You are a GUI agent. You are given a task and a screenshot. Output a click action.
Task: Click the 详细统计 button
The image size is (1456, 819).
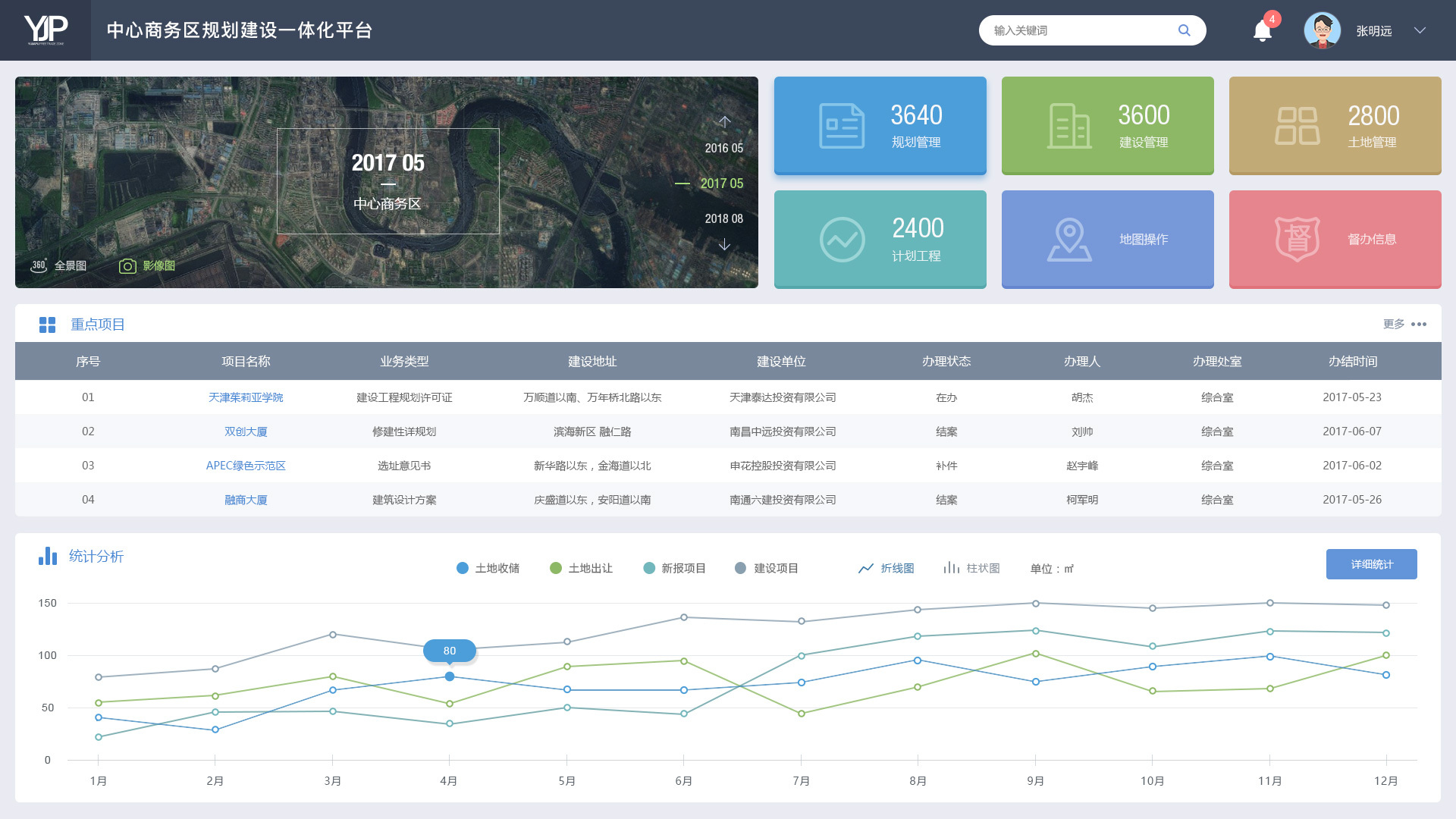1371,564
